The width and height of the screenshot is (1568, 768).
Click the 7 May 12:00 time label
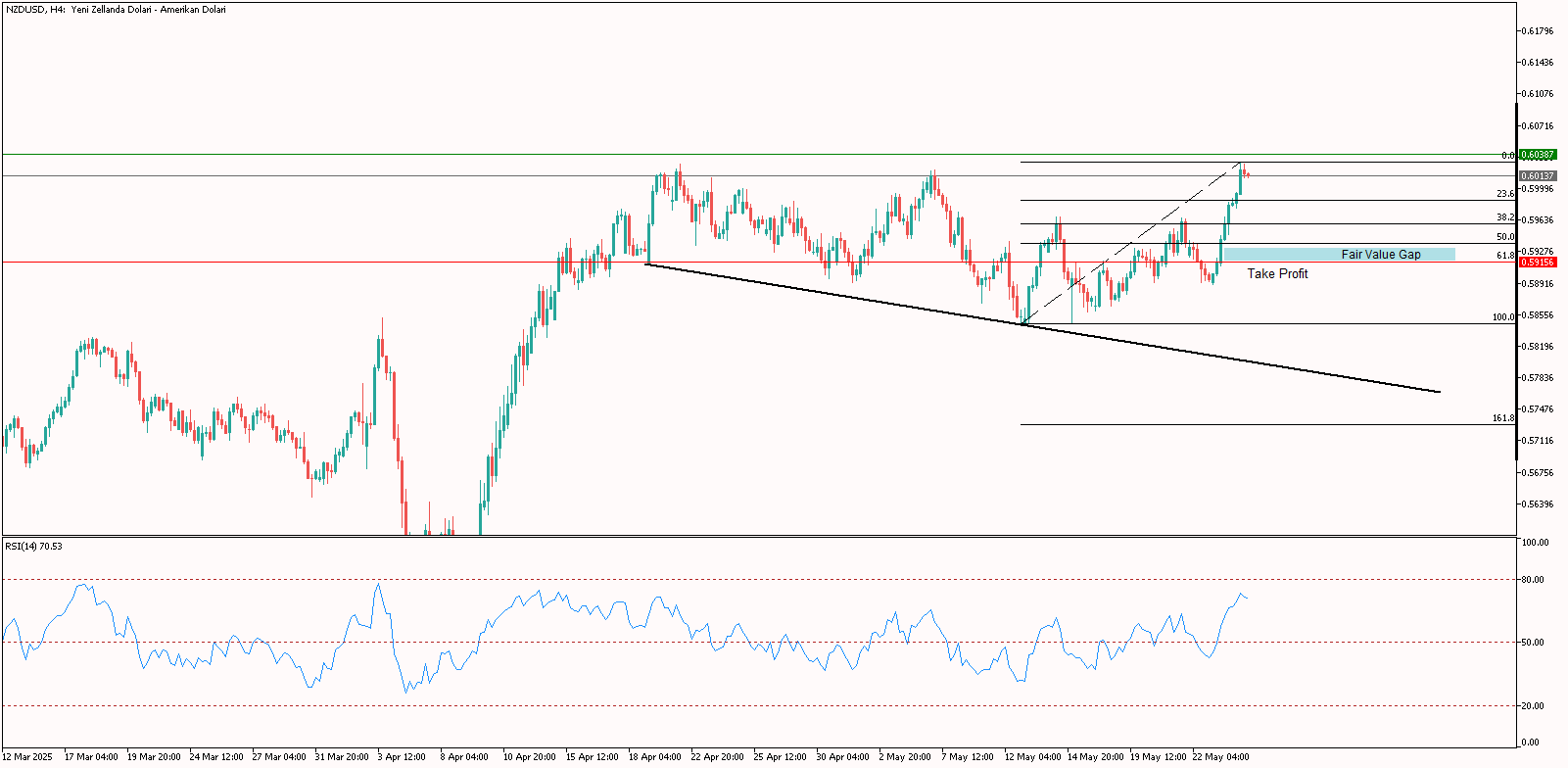[968, 757]
